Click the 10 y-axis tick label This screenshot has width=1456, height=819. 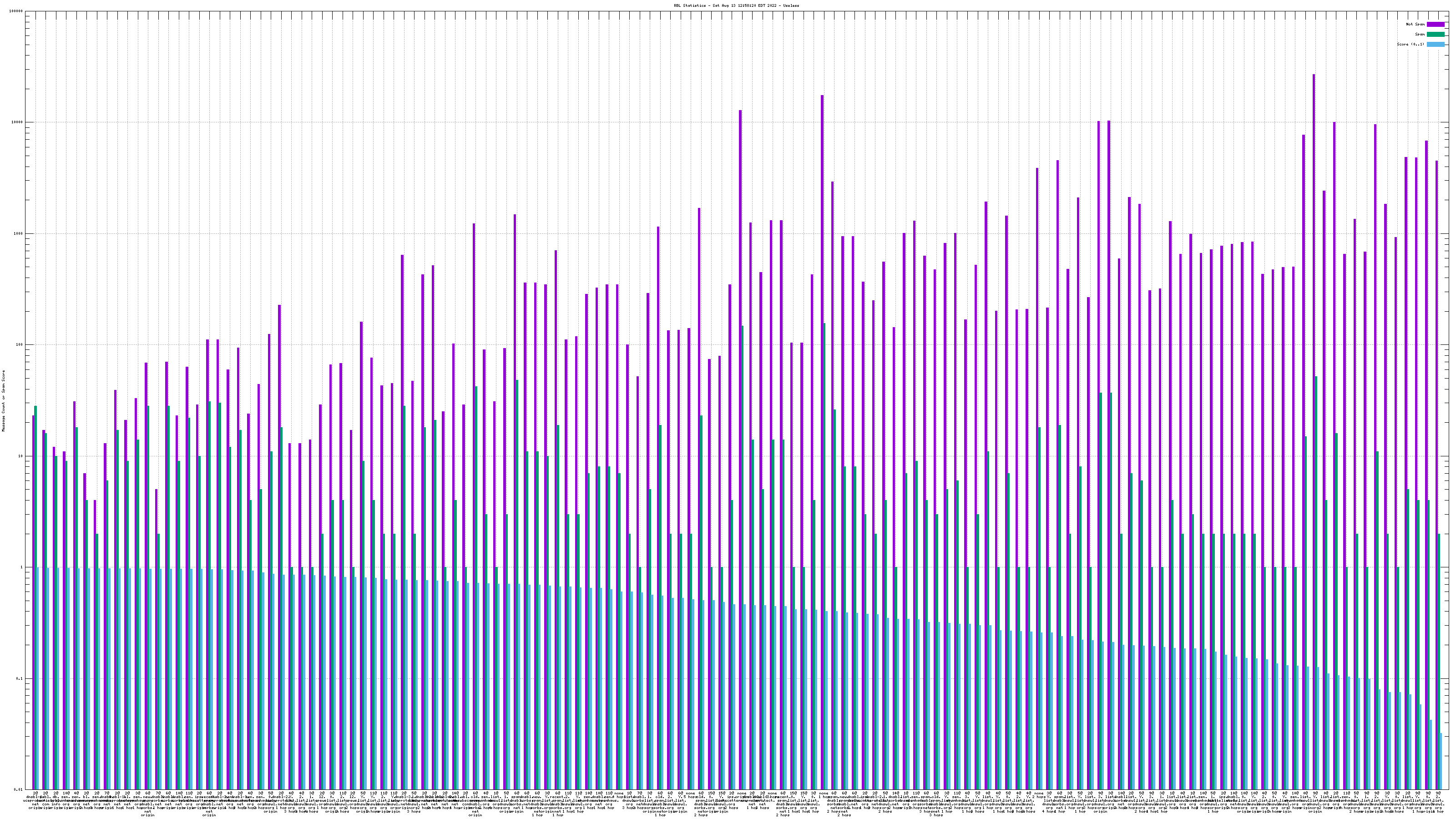21,456
